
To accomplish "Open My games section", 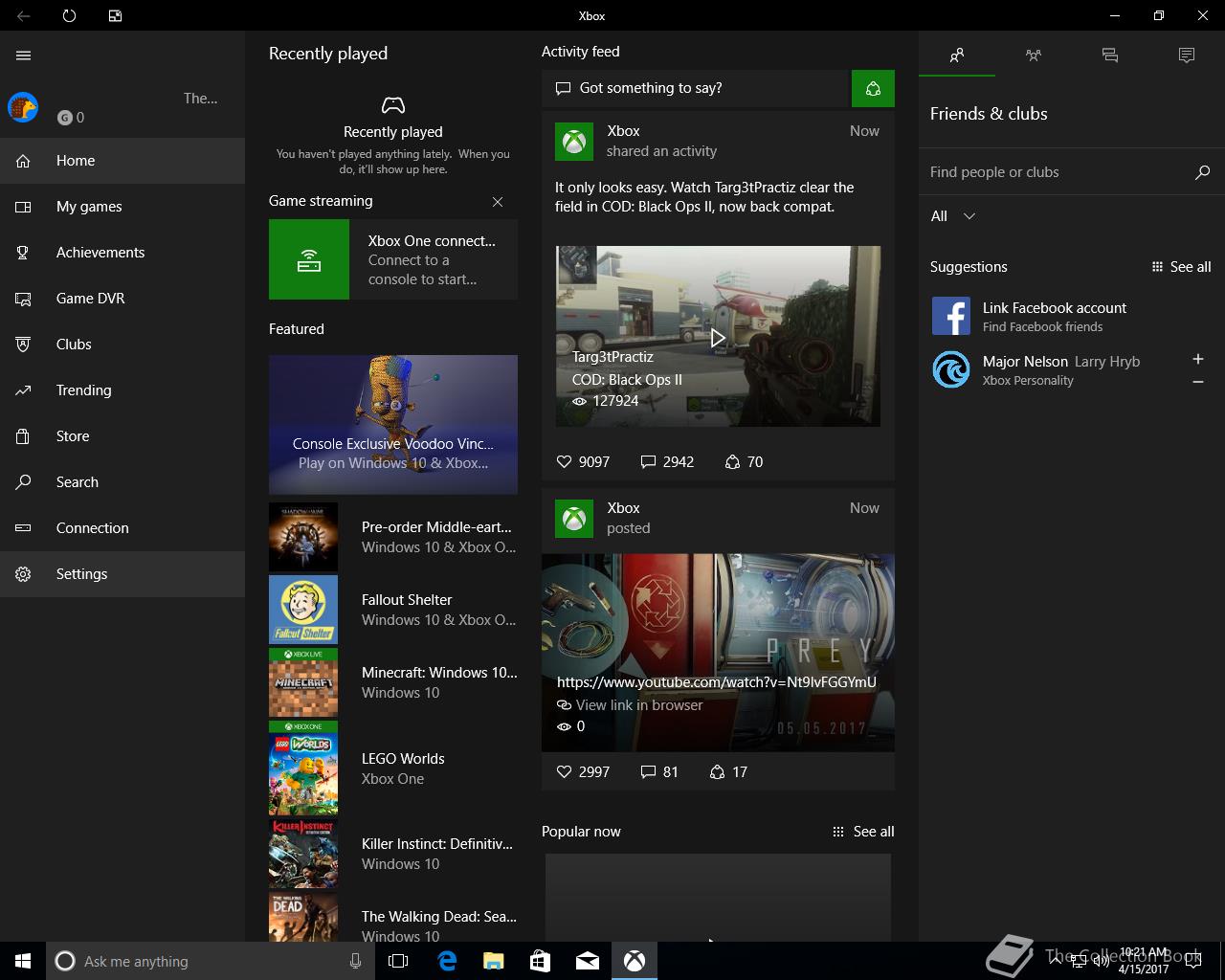I will point(122,207).
